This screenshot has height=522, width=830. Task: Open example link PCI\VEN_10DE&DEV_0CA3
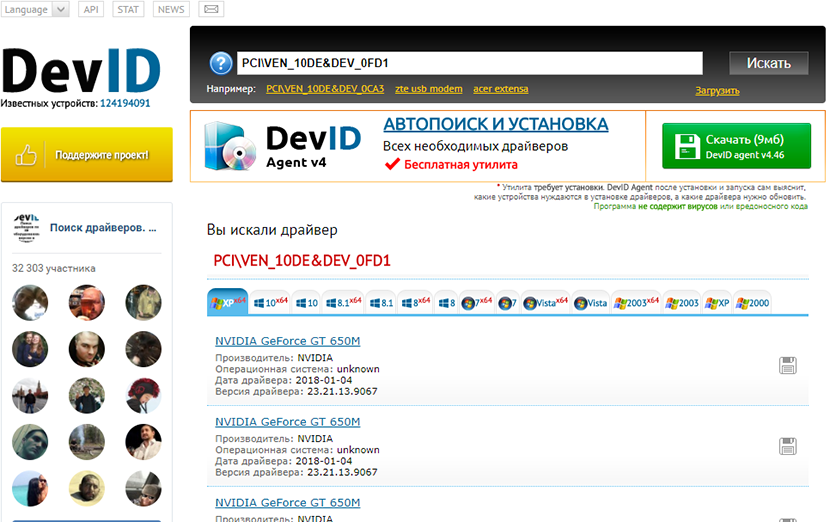325,89
